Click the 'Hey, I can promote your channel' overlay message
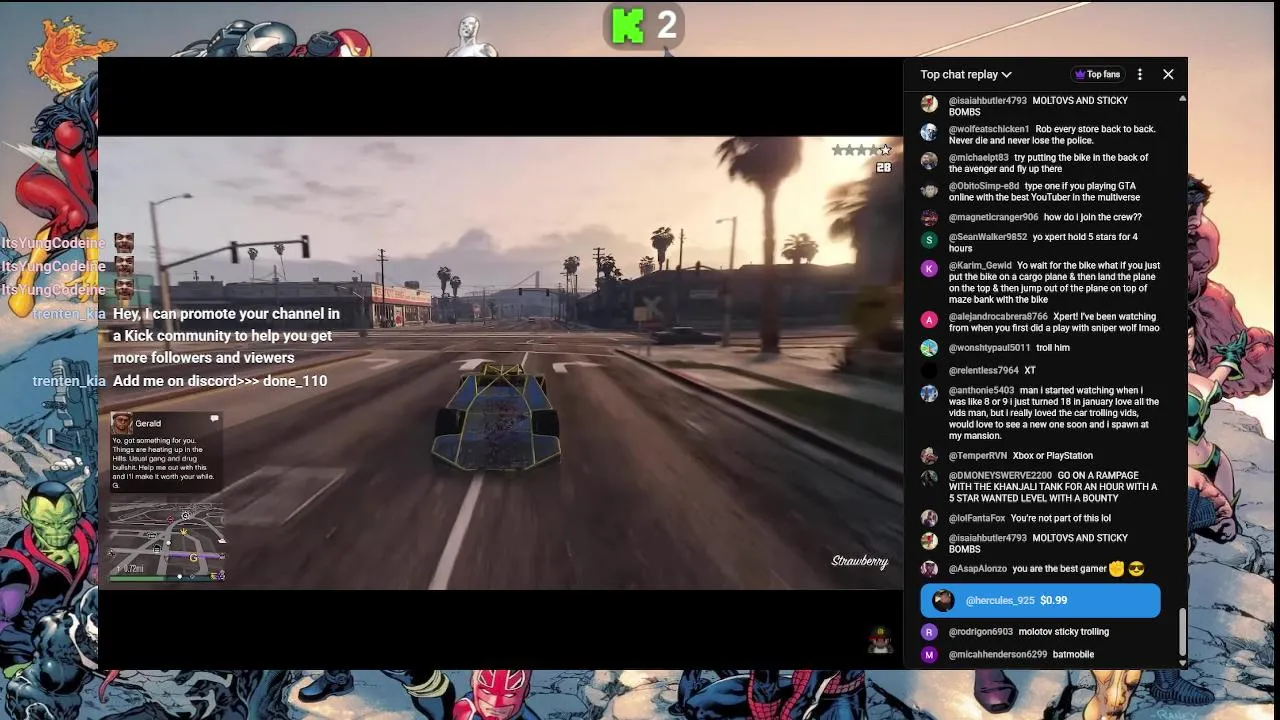Screen dimensions: 1280x720 pyautogui.click(x=226, y=335)
